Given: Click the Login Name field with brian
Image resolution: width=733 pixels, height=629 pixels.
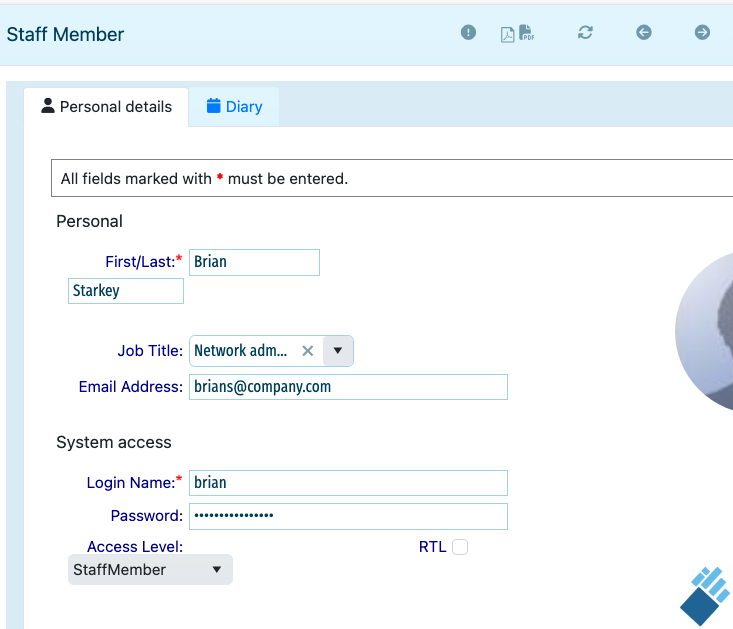Looking at the screenshot, I should 348,483.
